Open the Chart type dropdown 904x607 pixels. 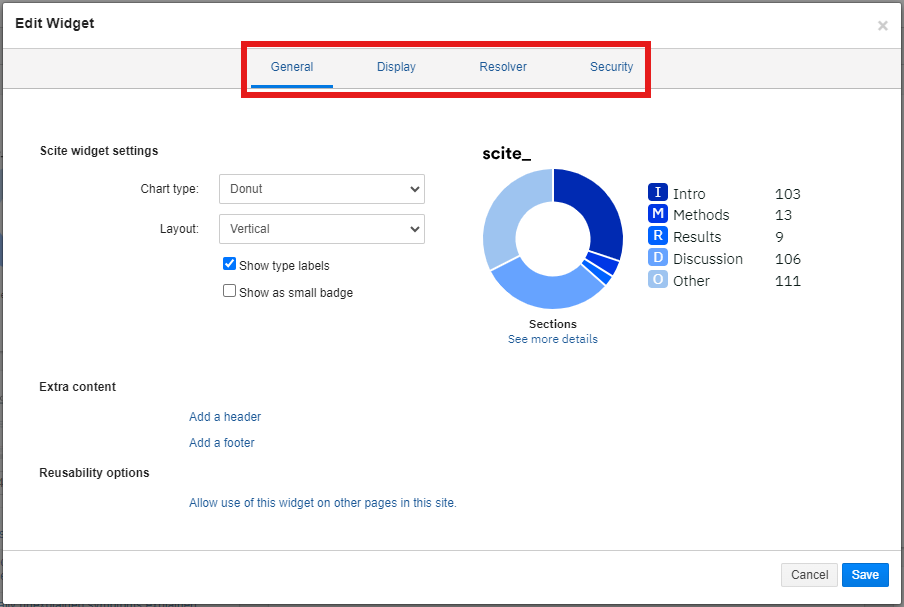(321, 189)
